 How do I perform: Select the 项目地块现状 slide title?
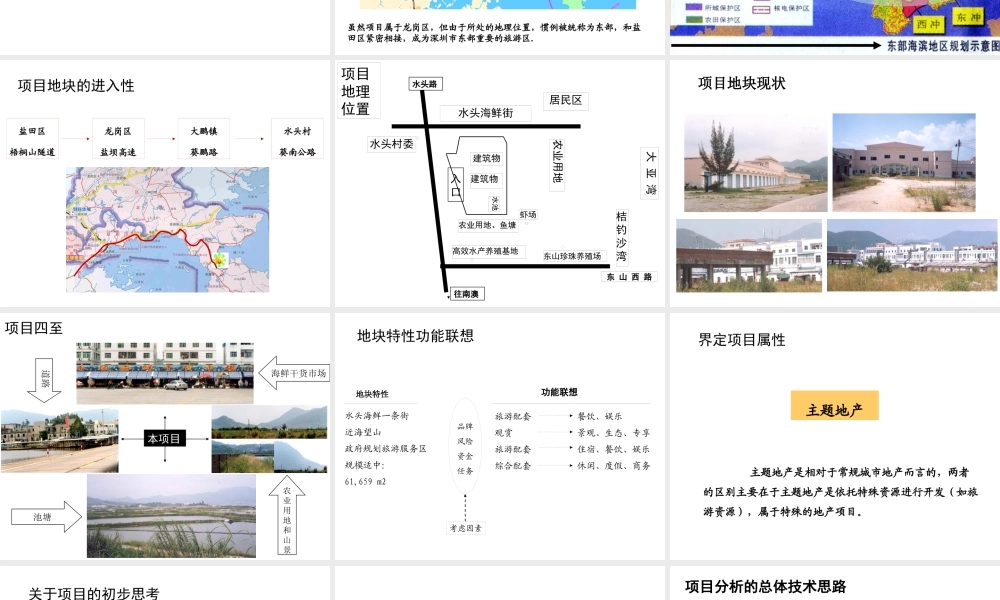[x=742, y=84]
